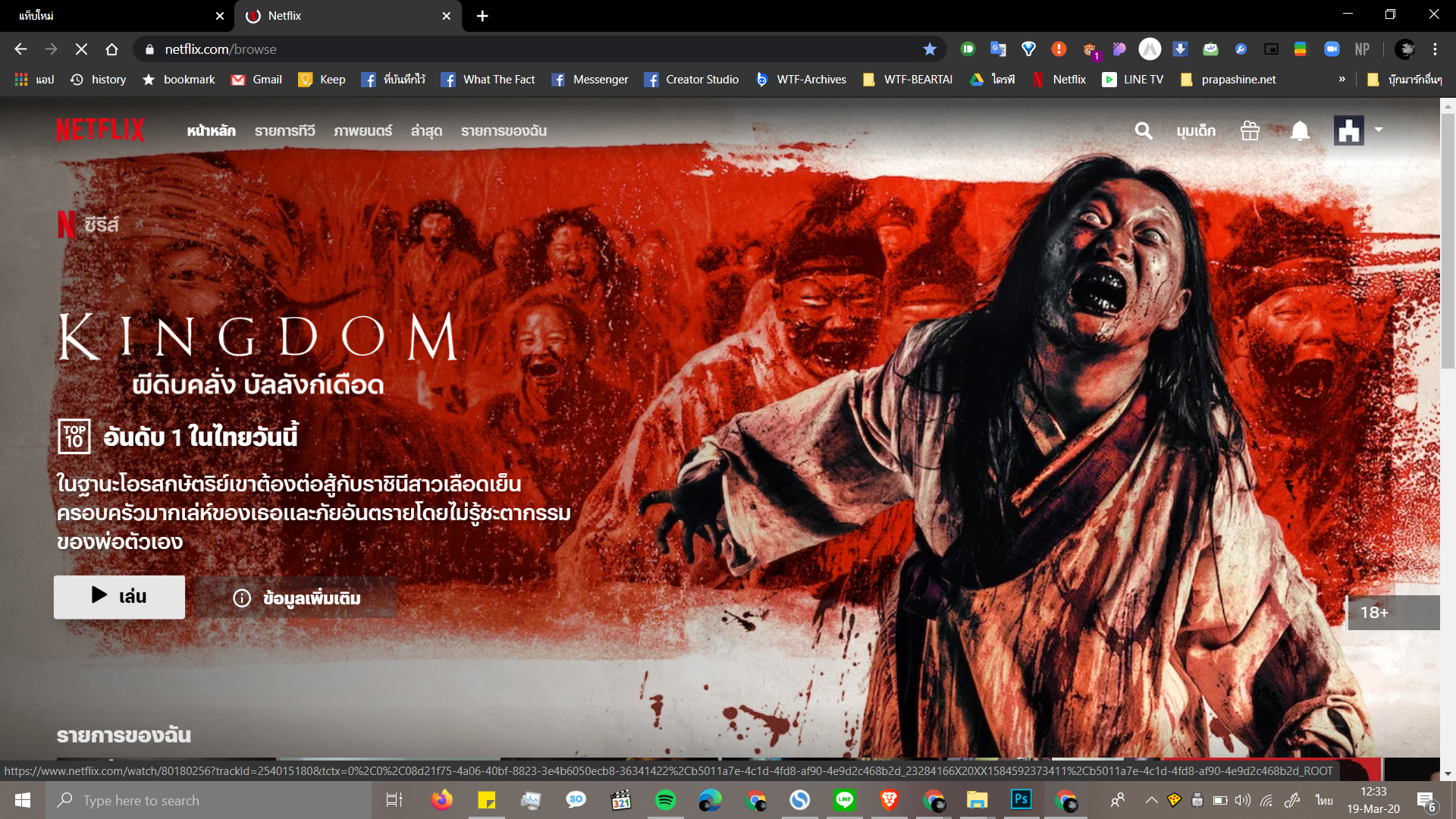Open Netflix notifications bell
This screenshot has height=819, width=1456.
(1300, 131)
